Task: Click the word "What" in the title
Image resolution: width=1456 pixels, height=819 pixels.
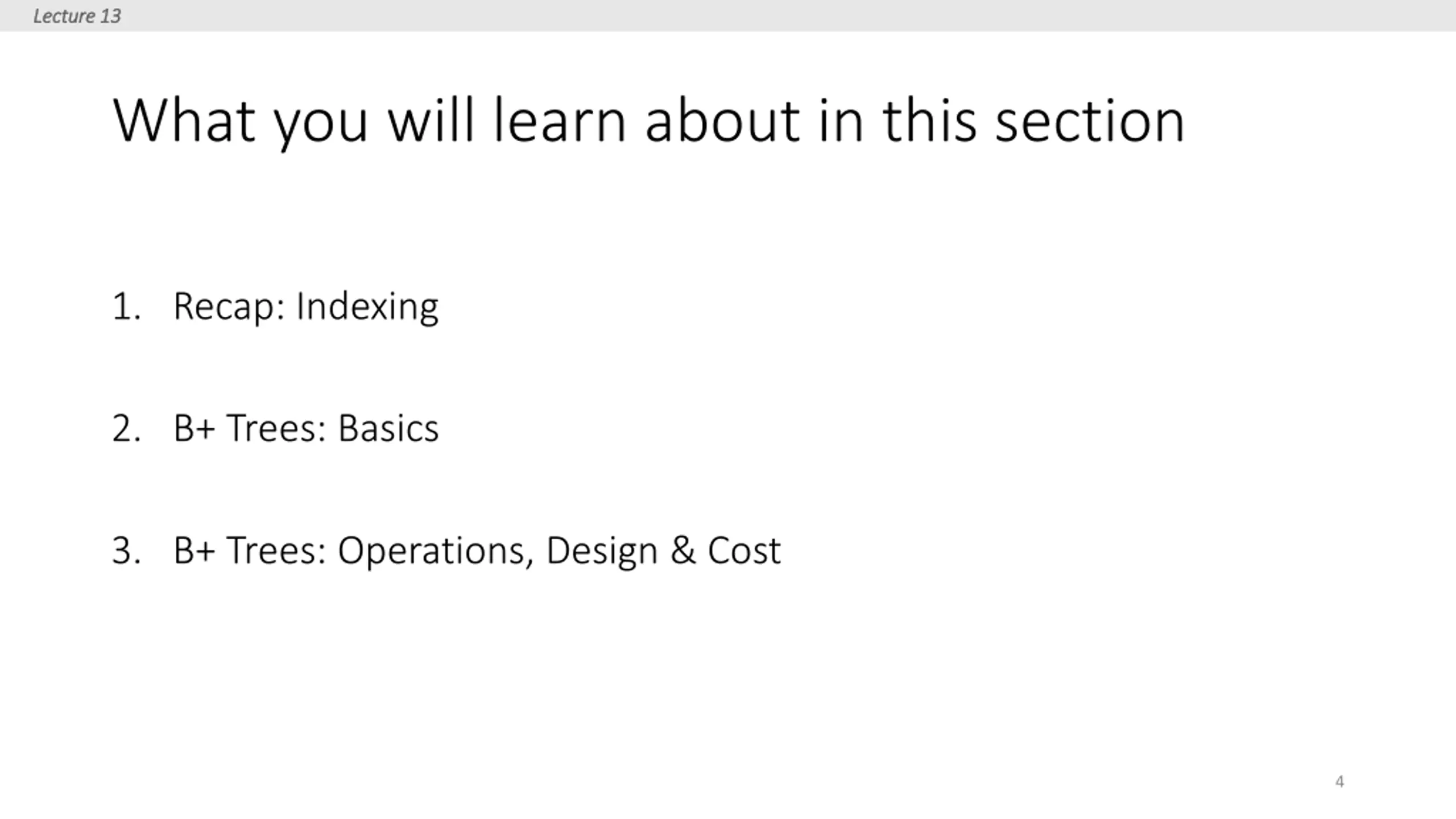Action: pyautogui.click(x=184, y=121)
